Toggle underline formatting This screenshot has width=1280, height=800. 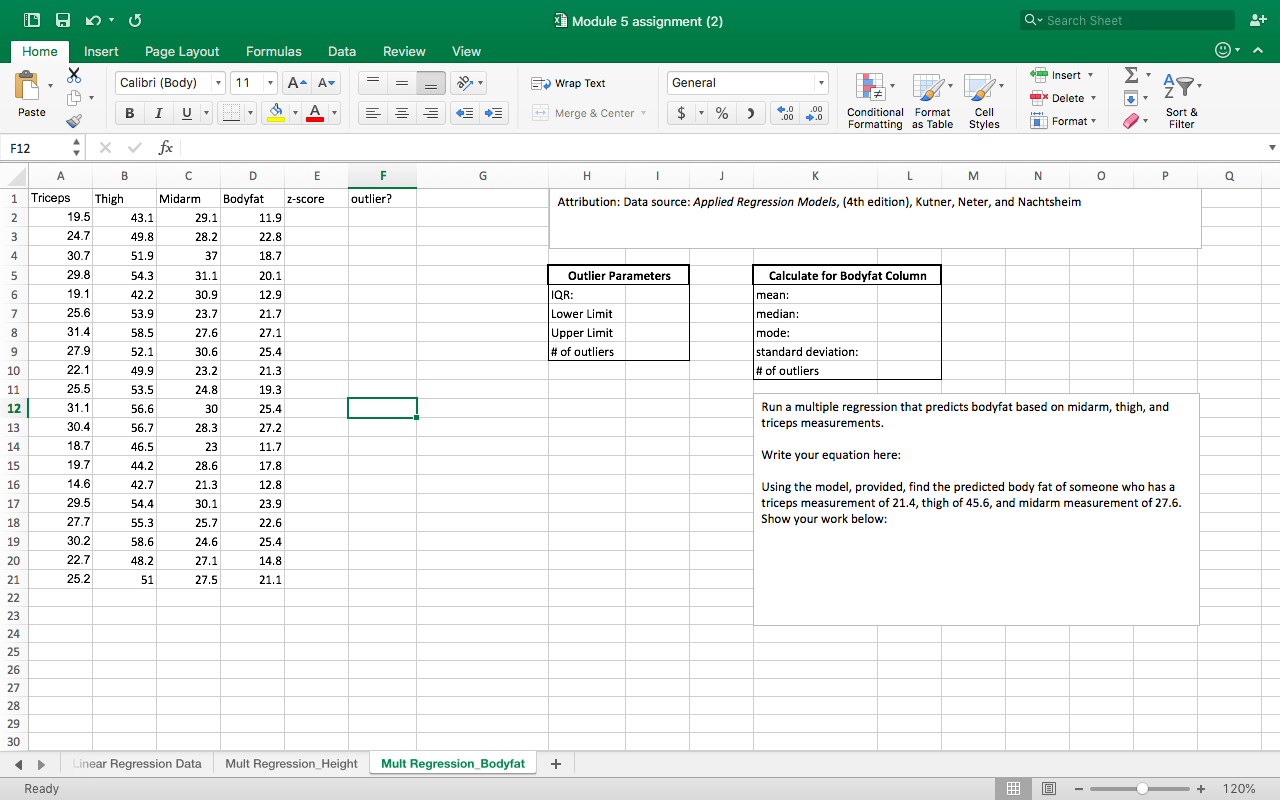click(184, 113)
